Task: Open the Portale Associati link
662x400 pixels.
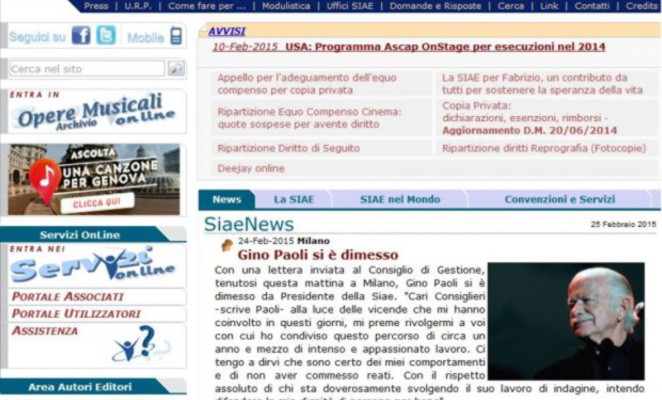Action: click(x=67, y=297)
